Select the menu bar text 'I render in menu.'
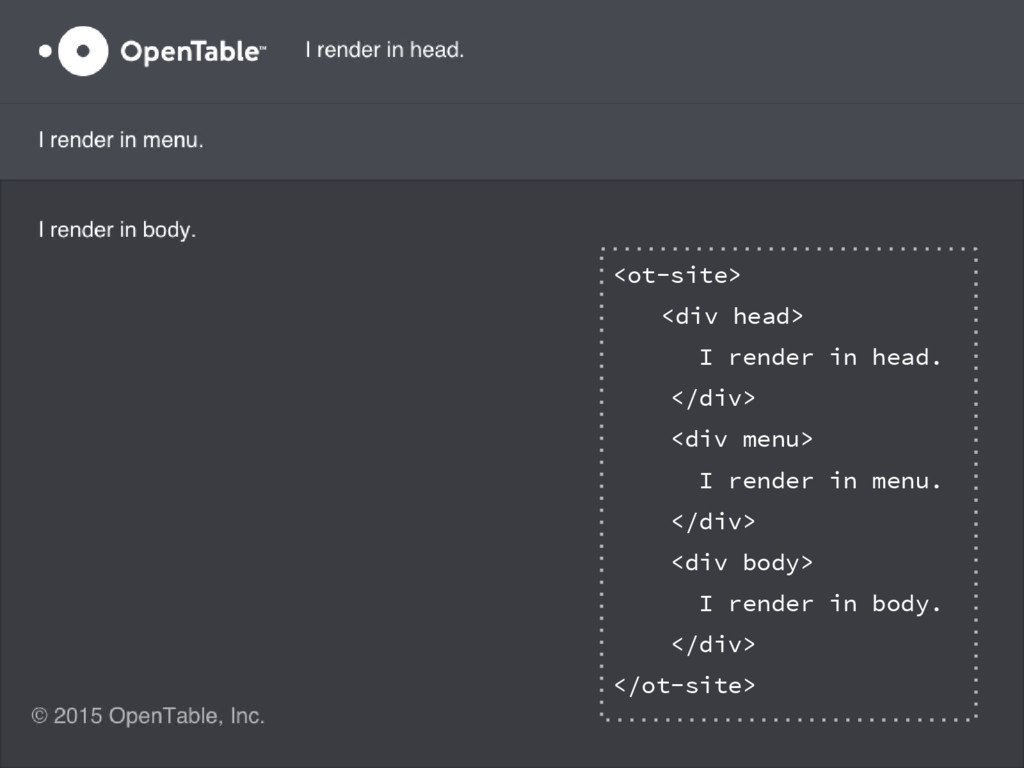This screenshot has width=1024, height=768. point(121,140)
